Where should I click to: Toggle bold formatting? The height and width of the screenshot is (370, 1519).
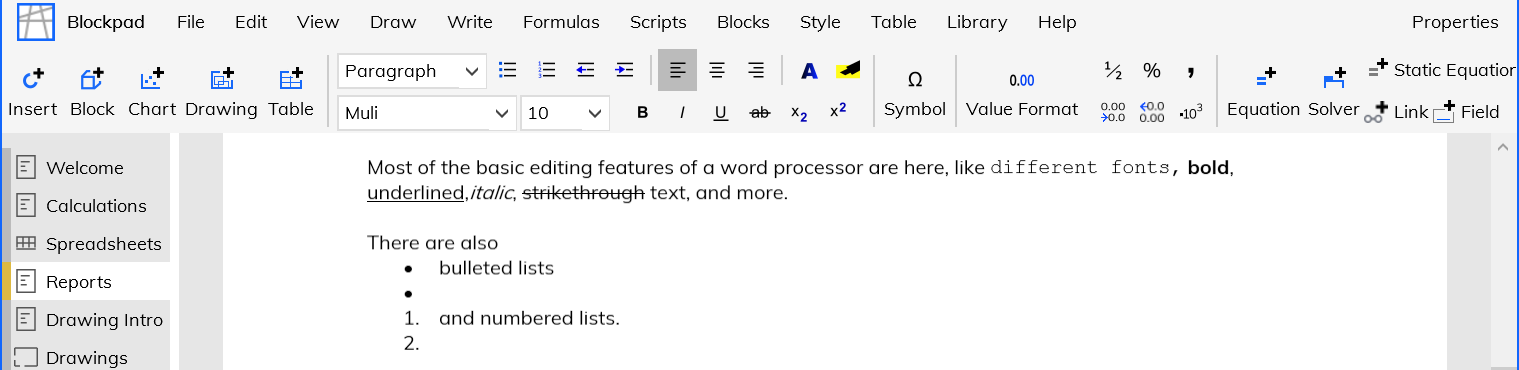pyautogui.click(x=642, y=113)
